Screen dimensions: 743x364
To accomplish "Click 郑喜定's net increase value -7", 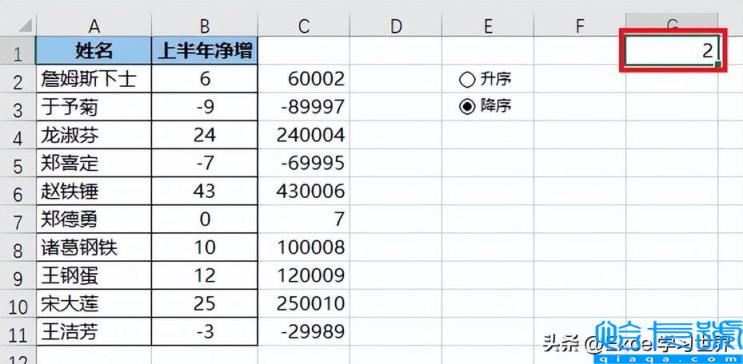I will click(205, 163).
